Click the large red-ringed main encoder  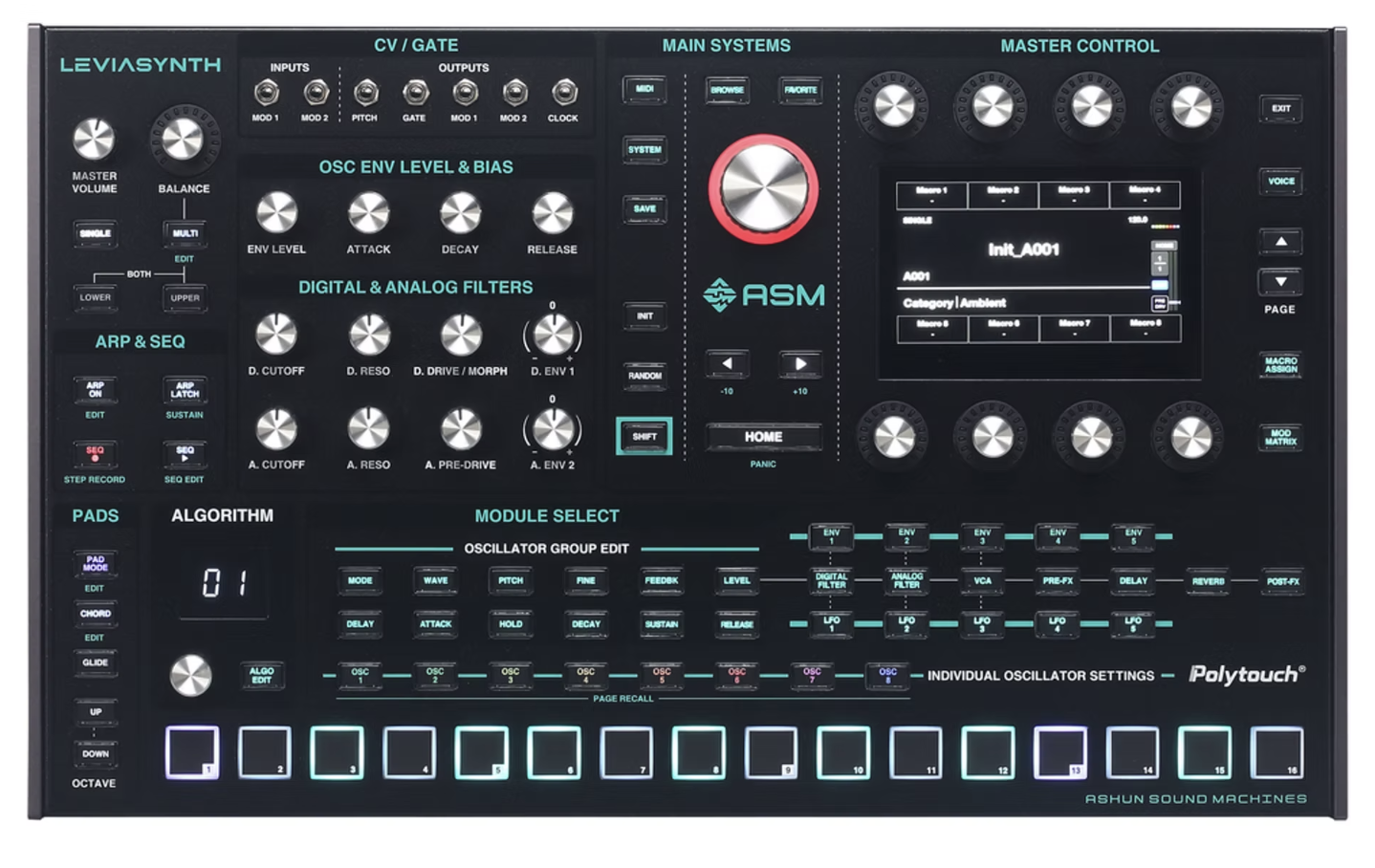pyautogui.click(x=763, y=188)
